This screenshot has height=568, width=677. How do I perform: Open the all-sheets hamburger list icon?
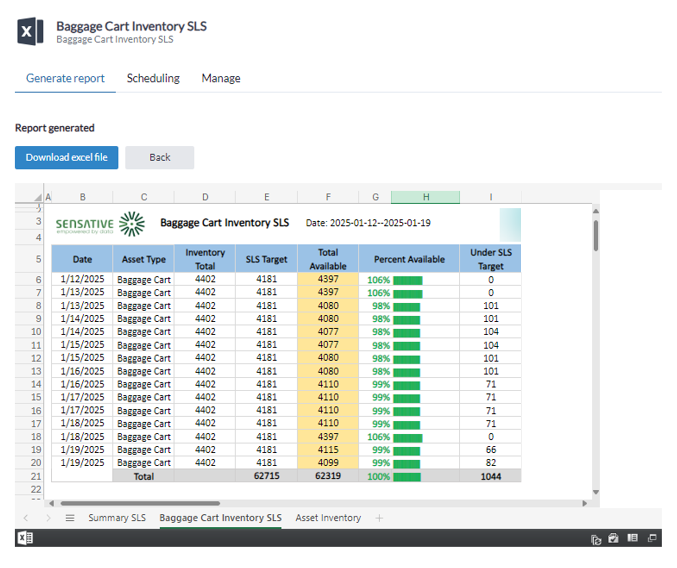[x=70, y=518]
